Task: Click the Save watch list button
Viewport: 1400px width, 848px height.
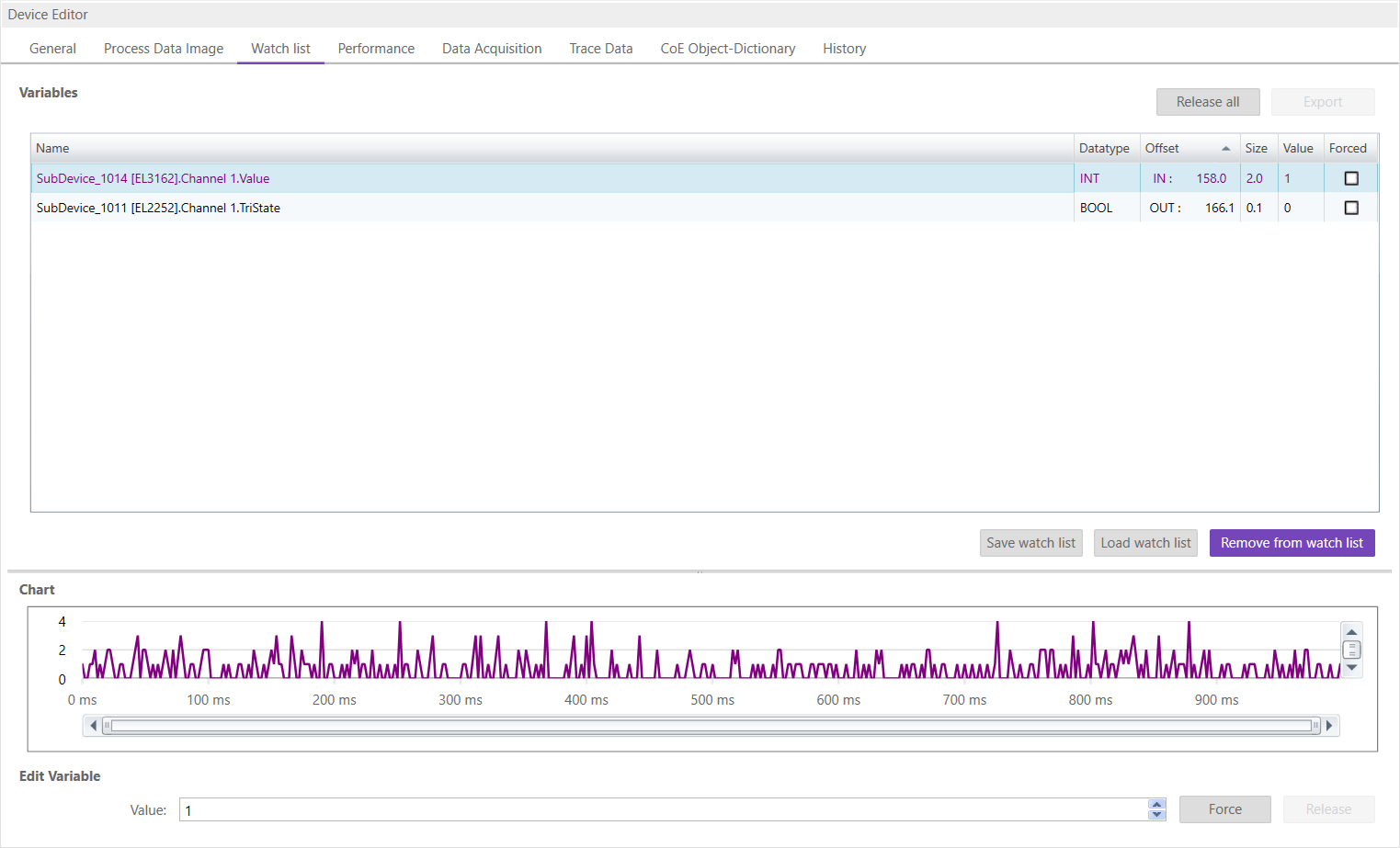Action: click(1030, 543)
